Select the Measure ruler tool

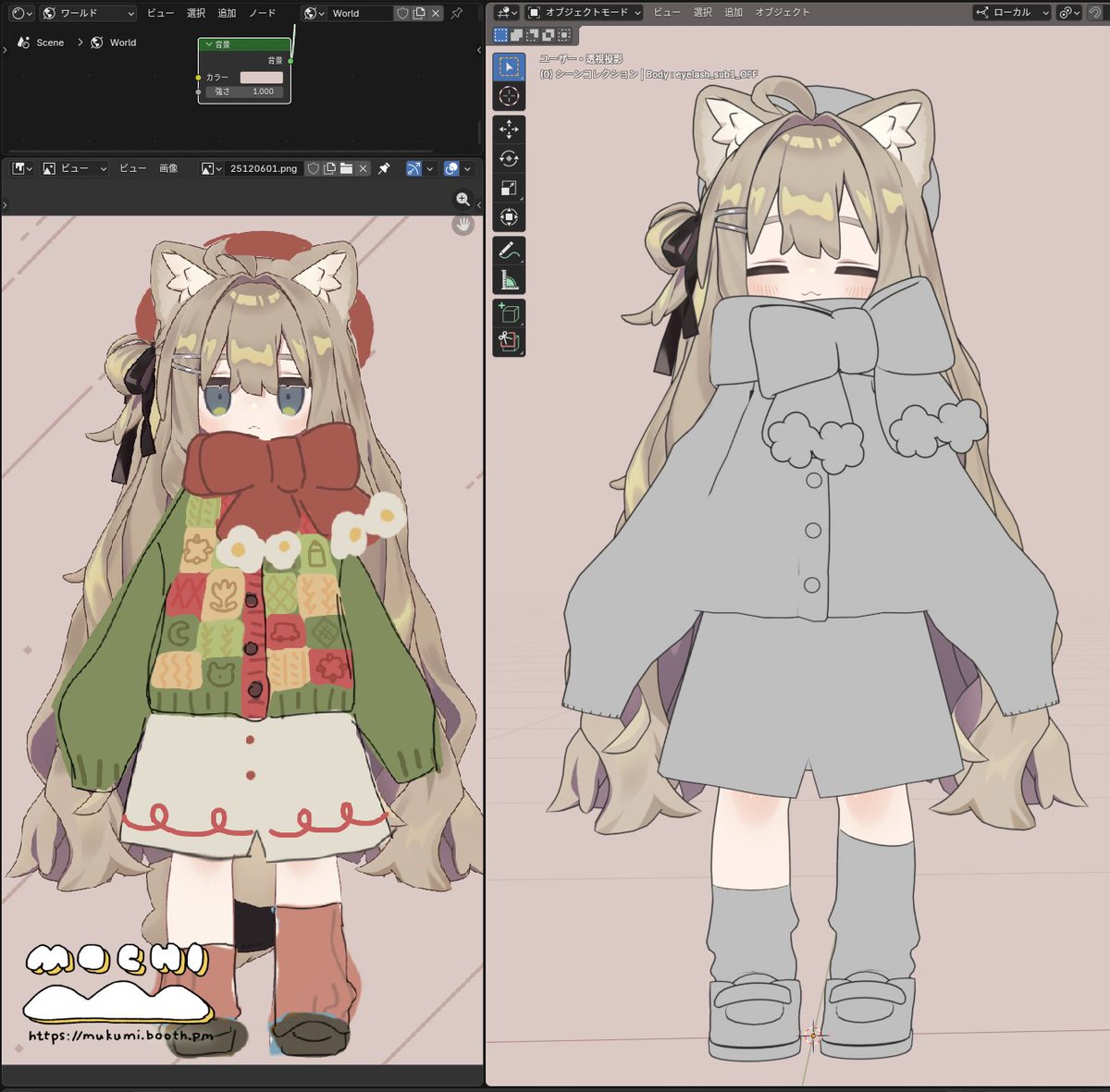(509, 280)
